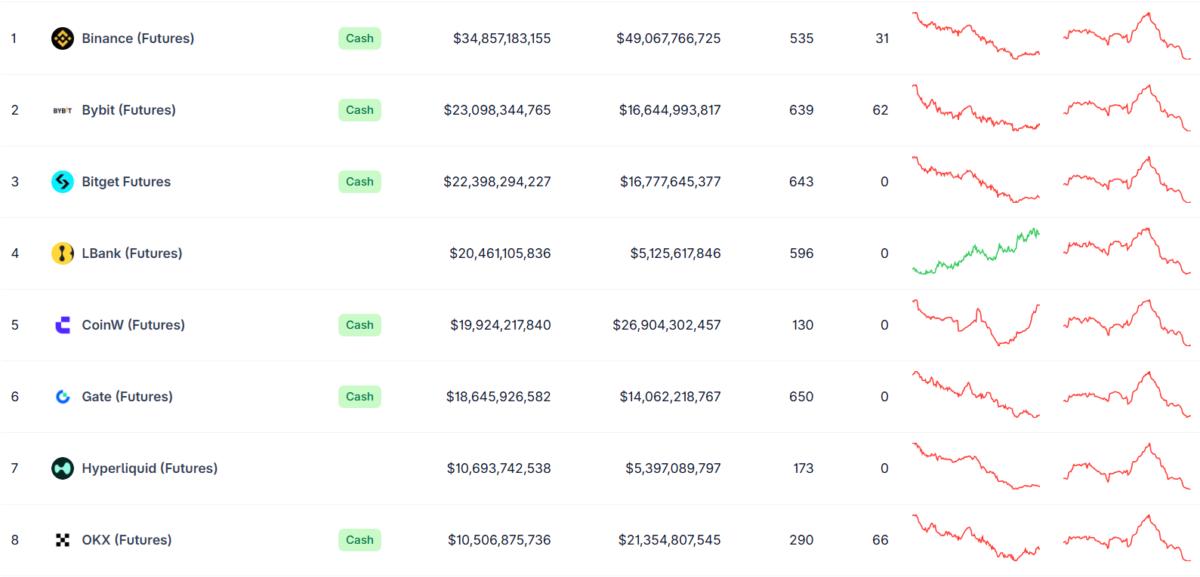Click the CoinW purple logo icon
Viewport: 1200px width, 577px height.
tap(62, 325)
